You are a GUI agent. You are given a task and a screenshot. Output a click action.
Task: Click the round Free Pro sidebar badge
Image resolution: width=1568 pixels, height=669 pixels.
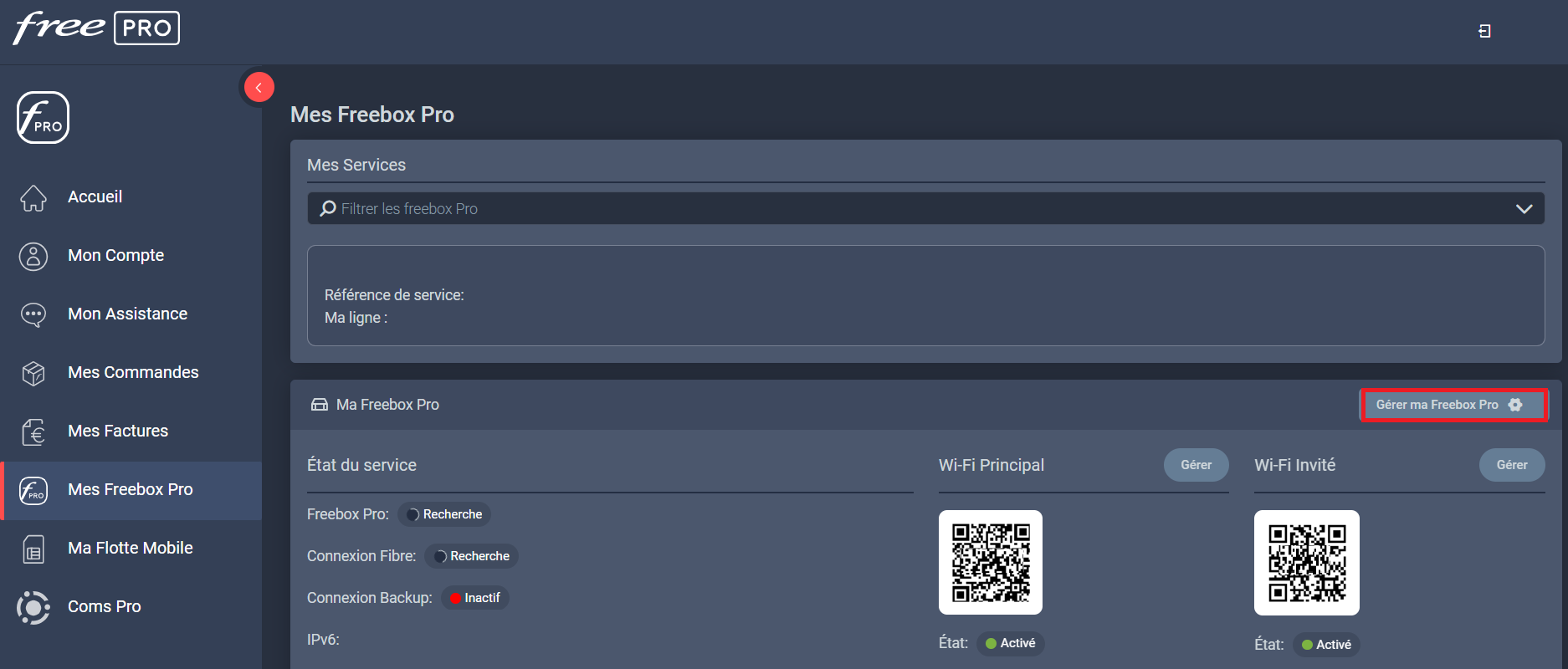coord(43,118)
